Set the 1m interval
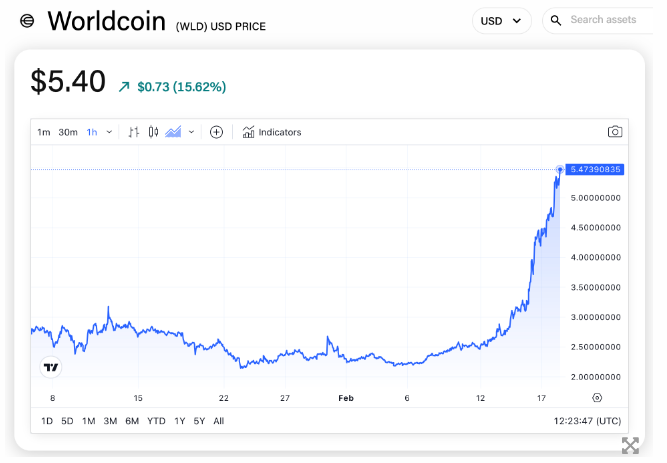This screenshot has width=667, height=463. [44, 132]
